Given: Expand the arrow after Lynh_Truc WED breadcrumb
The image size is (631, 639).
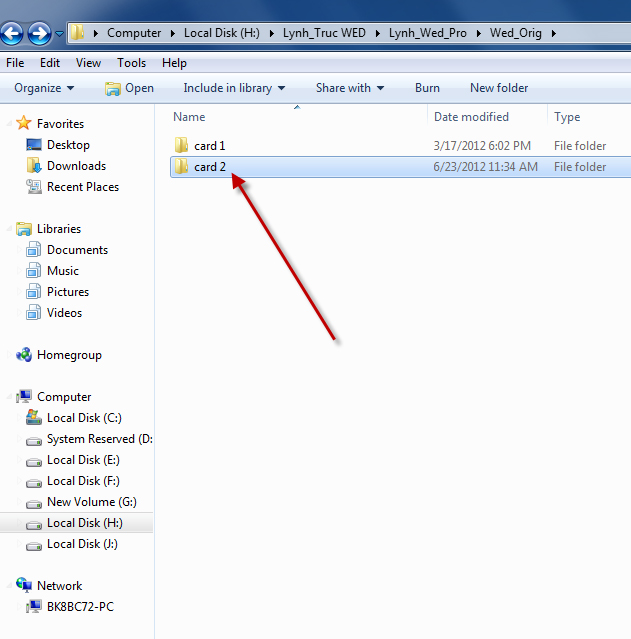Looking at the screenshot, I should [x=377, y=33].
